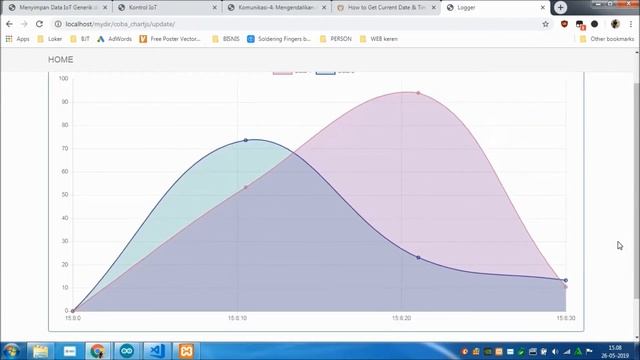Click the volume speaker icon in system tray
The height and width of the screenshot is (360, 640).
[555, 351]
